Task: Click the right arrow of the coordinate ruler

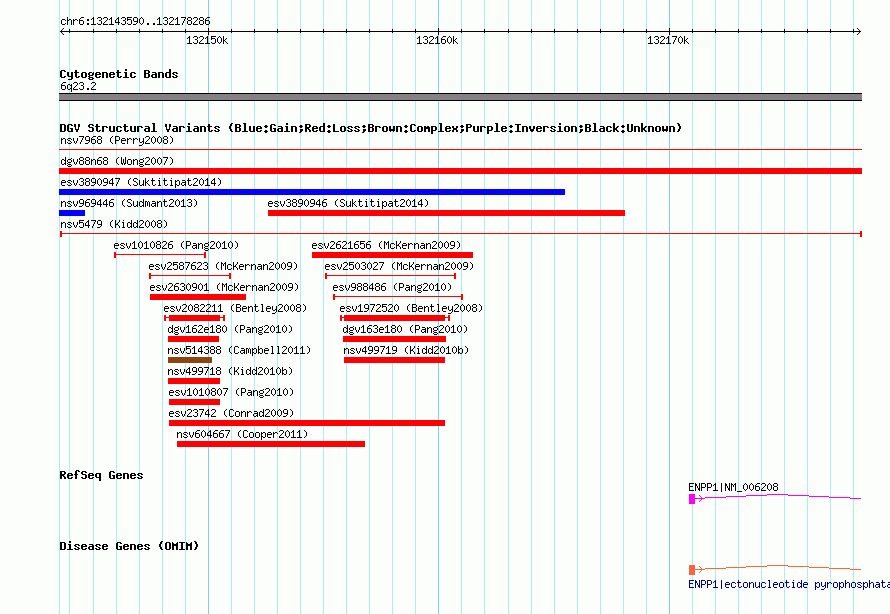Action: 858,31
